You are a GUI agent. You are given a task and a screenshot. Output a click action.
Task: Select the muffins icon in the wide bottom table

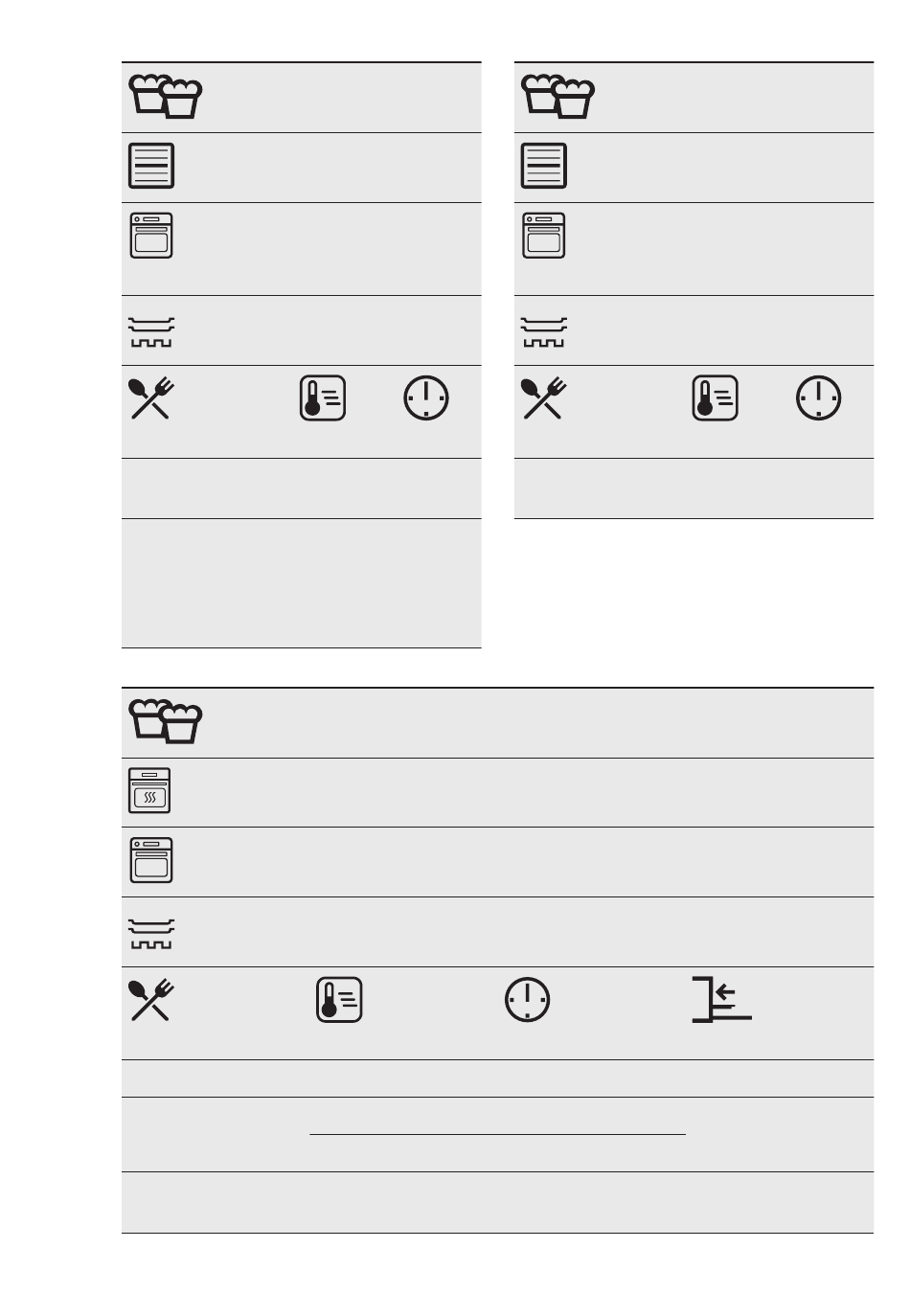coord(166,722)
